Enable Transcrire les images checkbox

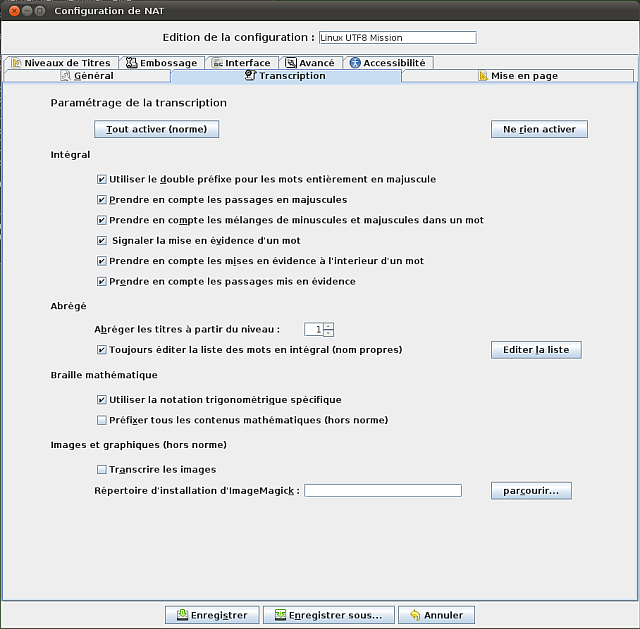pos(102,470)
